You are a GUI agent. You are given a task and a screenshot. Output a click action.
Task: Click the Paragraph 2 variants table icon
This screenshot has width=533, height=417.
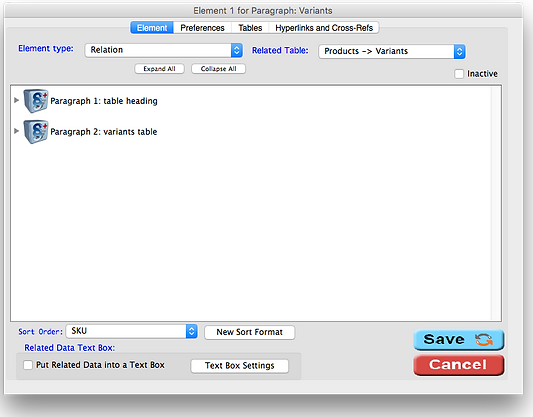(x=36, y=132)
